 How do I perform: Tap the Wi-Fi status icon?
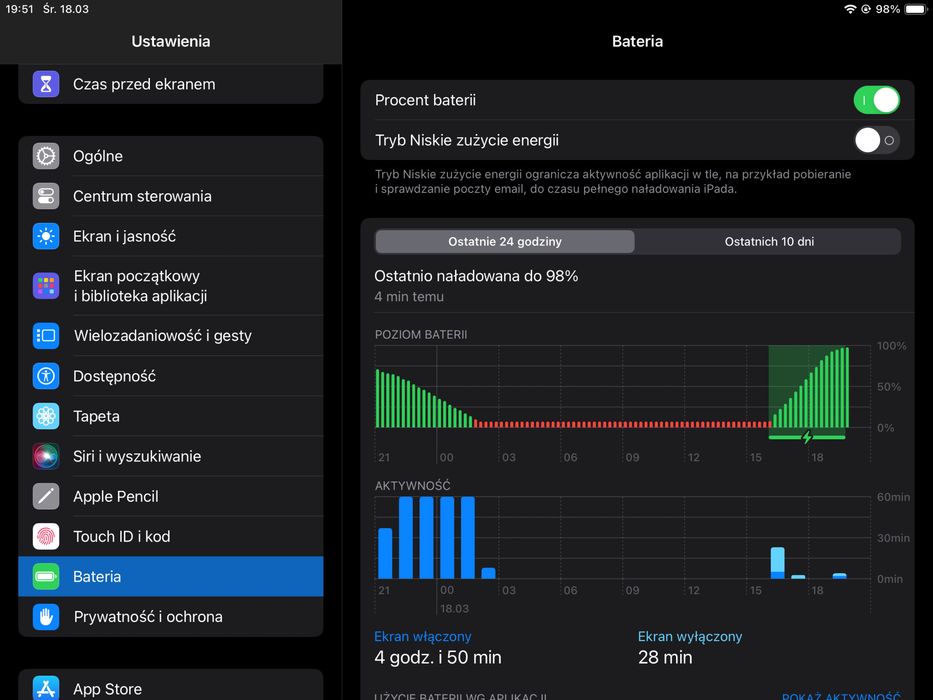(x=850, y=9)
